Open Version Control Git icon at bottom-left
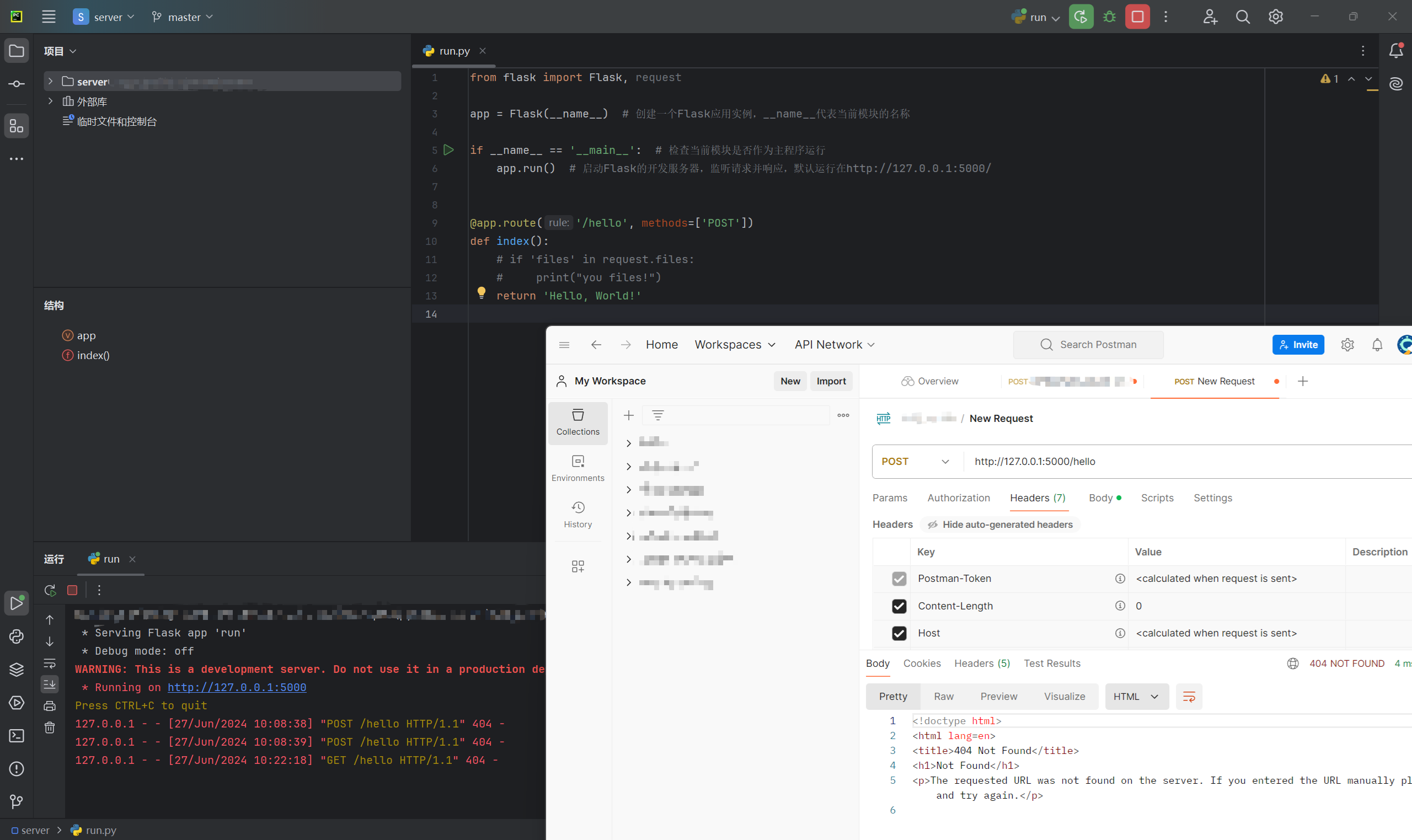This screenshot has width=1412, height=840. coord(17,801)
